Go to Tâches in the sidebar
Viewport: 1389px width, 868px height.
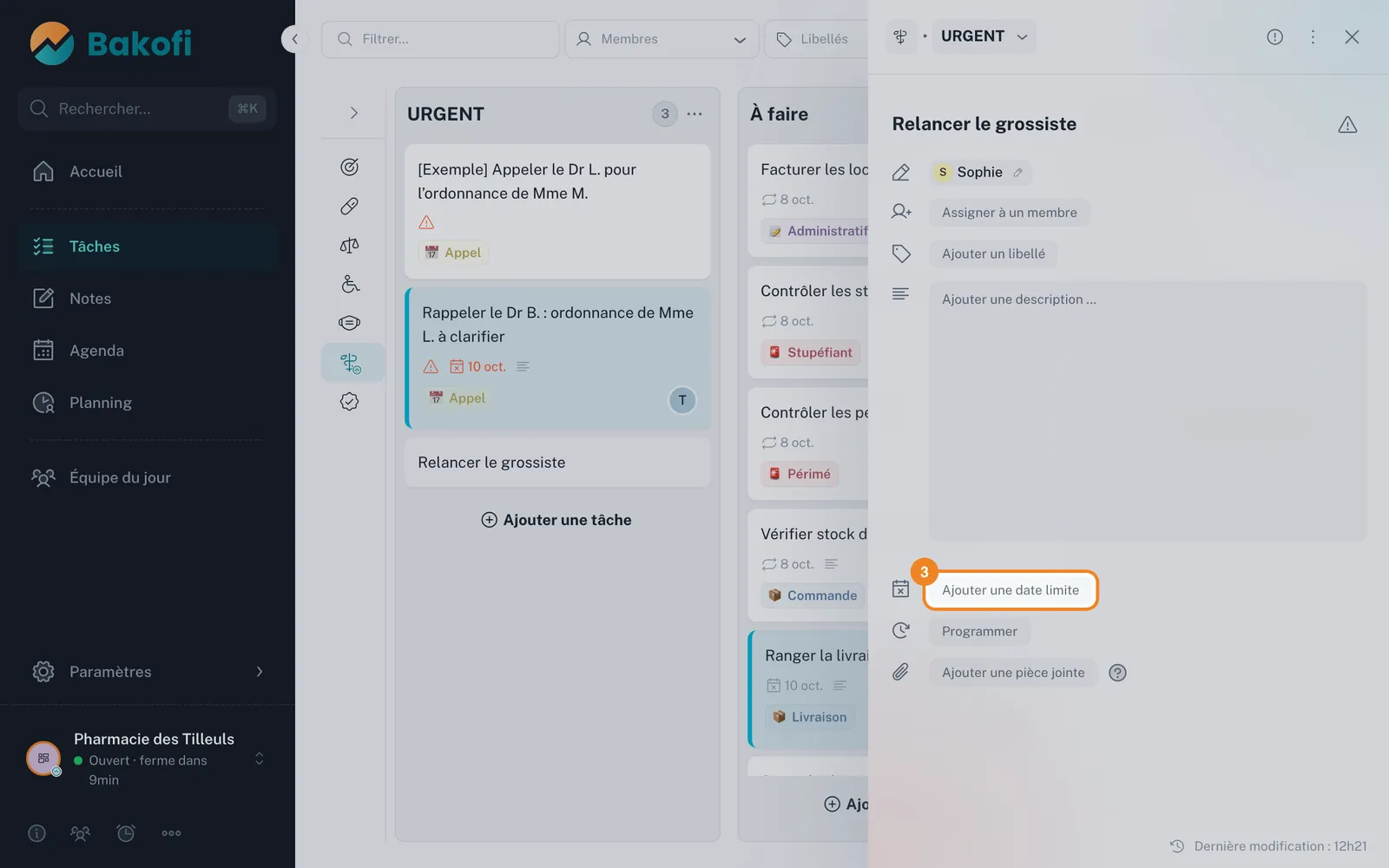pyautogui.click(x=147, y=247)
